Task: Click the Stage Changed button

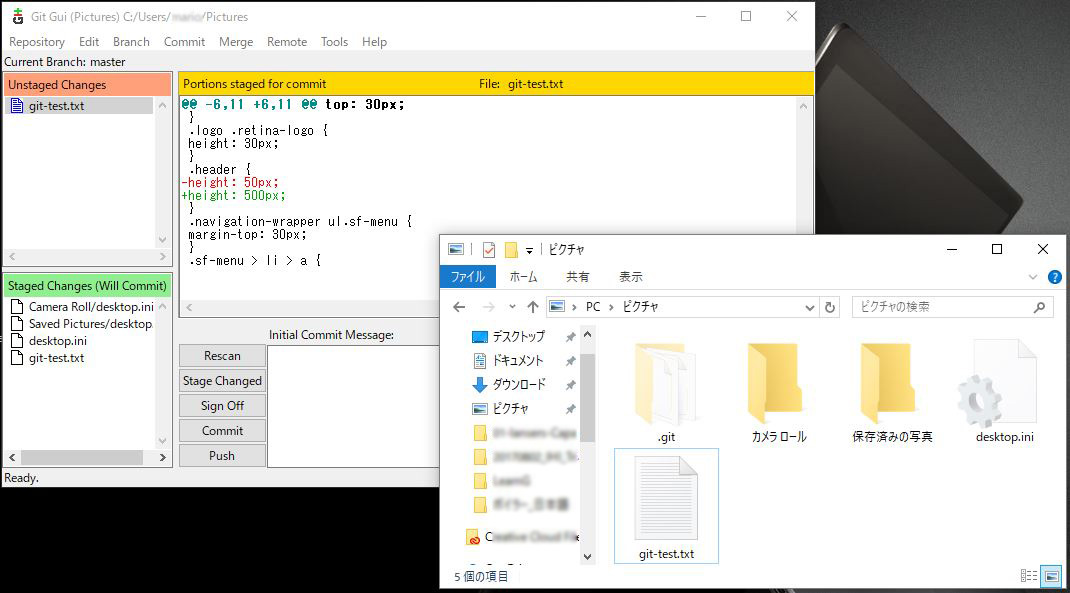Action: pos(222,381)
